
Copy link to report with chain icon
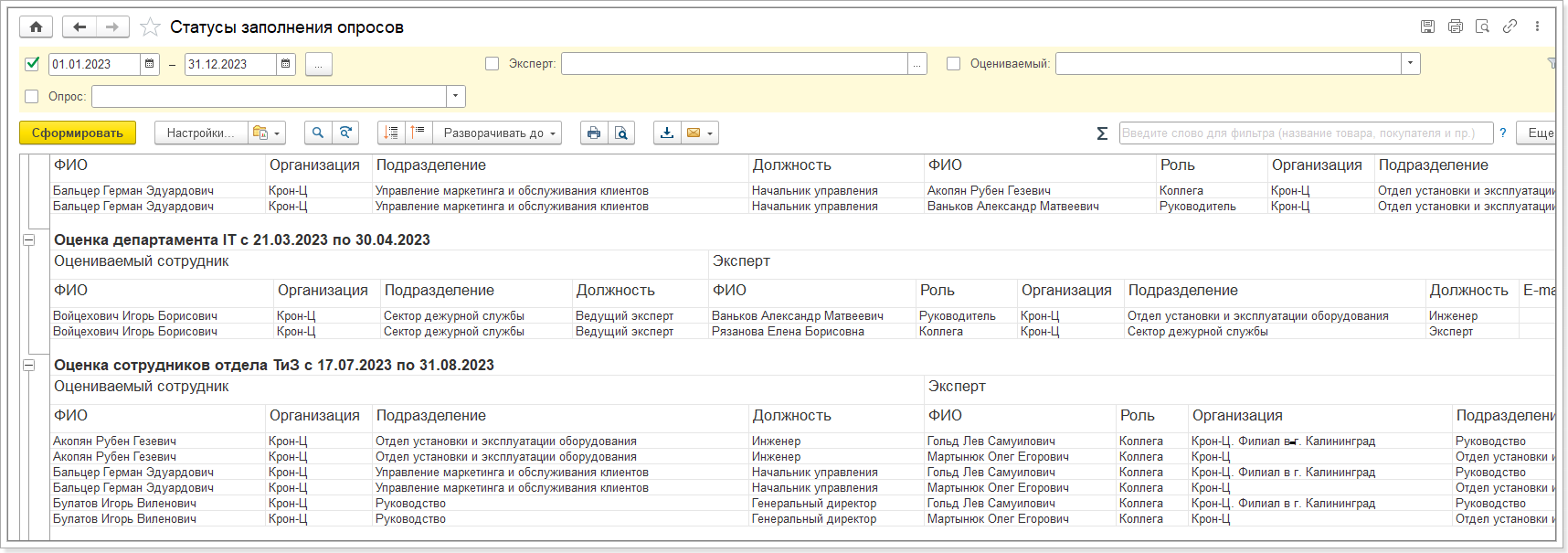tap(1510, 27)
